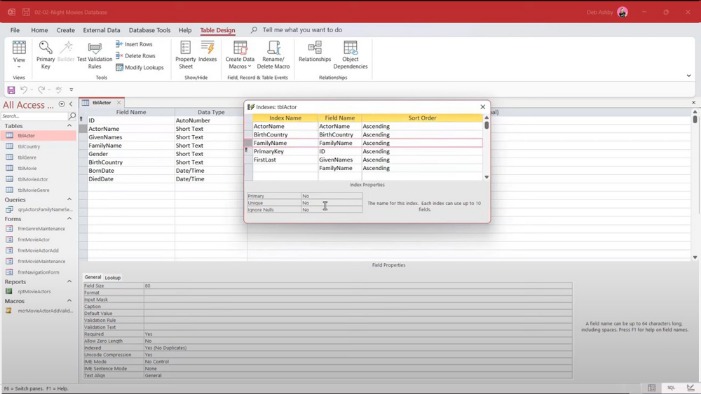Click Tell me what you want to do

click(302, 30)
